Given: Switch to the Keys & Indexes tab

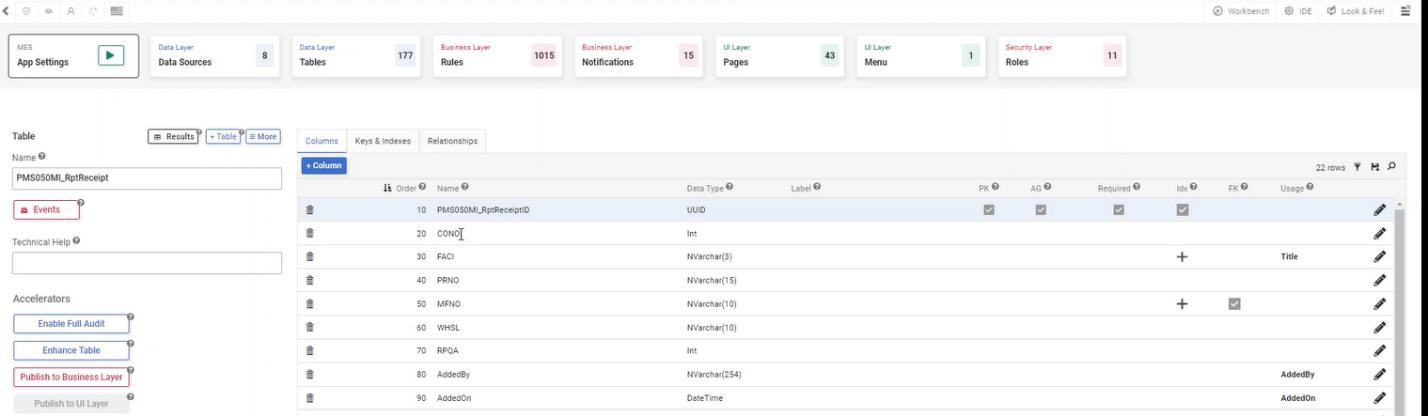Looking at the screenshot, I should [x=382, y=141].
